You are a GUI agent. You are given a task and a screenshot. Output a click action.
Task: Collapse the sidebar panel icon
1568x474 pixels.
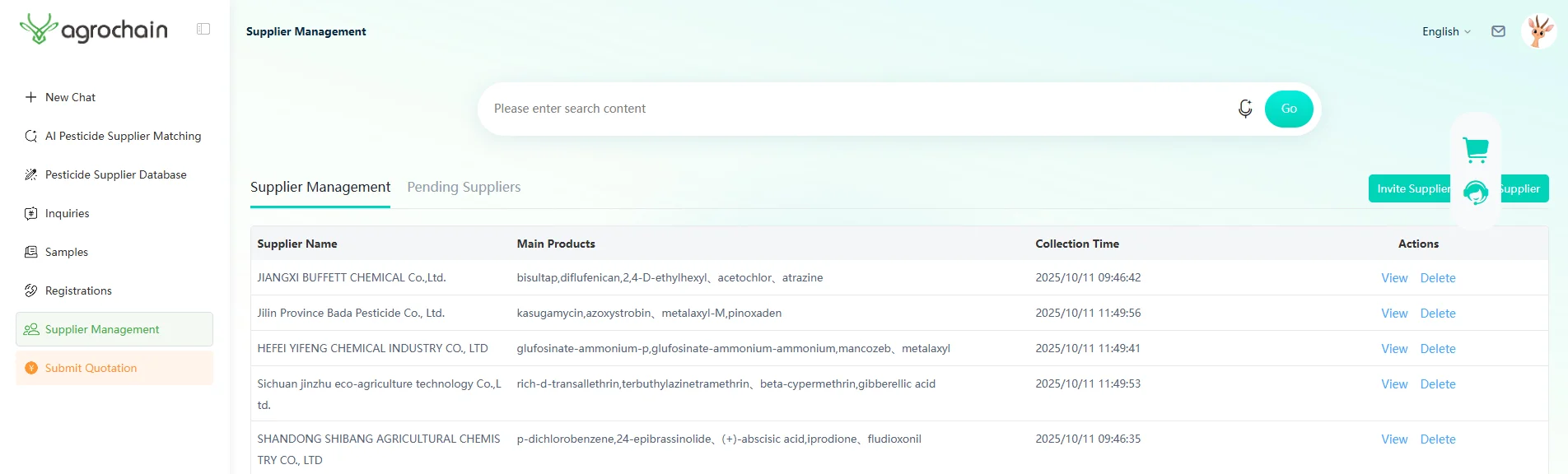click(203, 30)
